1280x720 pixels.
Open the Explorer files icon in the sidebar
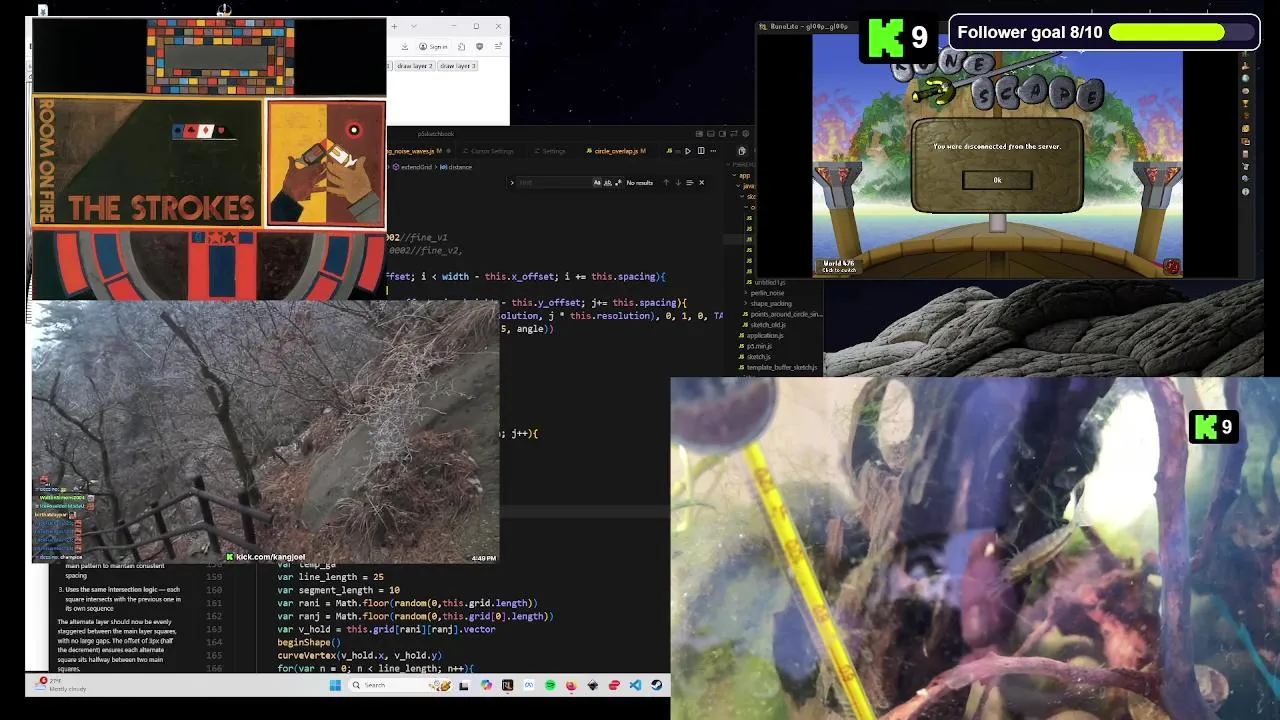pos(741,151)
